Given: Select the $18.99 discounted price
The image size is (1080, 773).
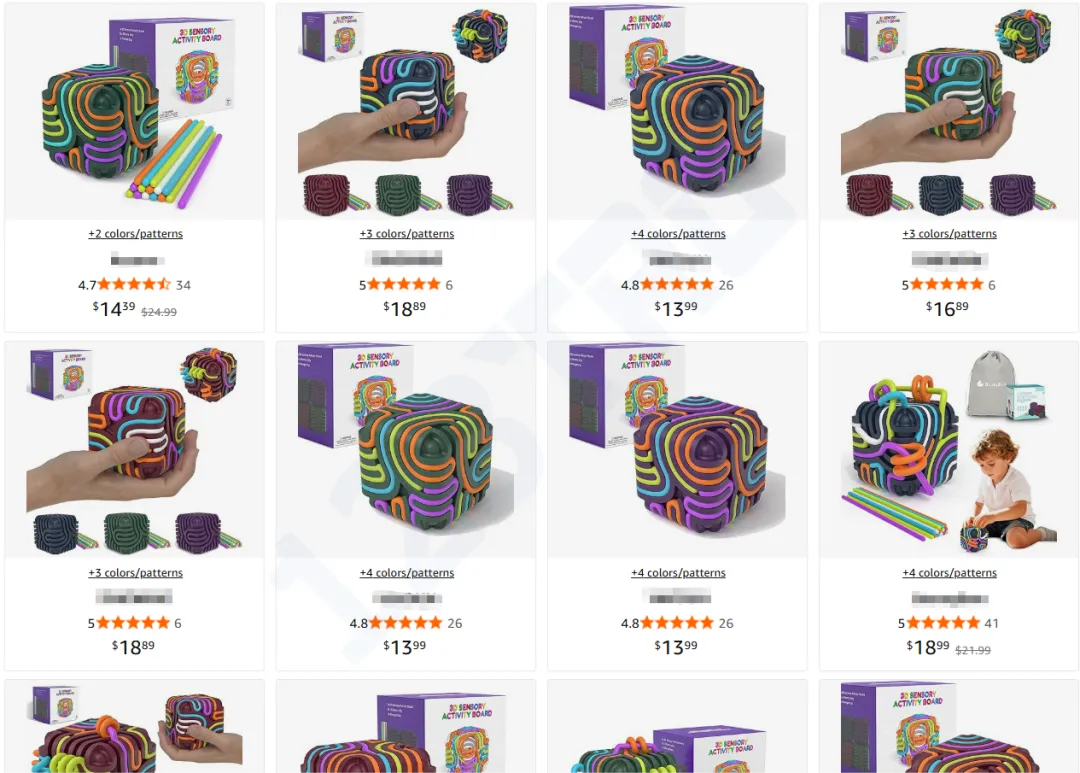Looking at the screenshot, I should (x=928, y=647).
